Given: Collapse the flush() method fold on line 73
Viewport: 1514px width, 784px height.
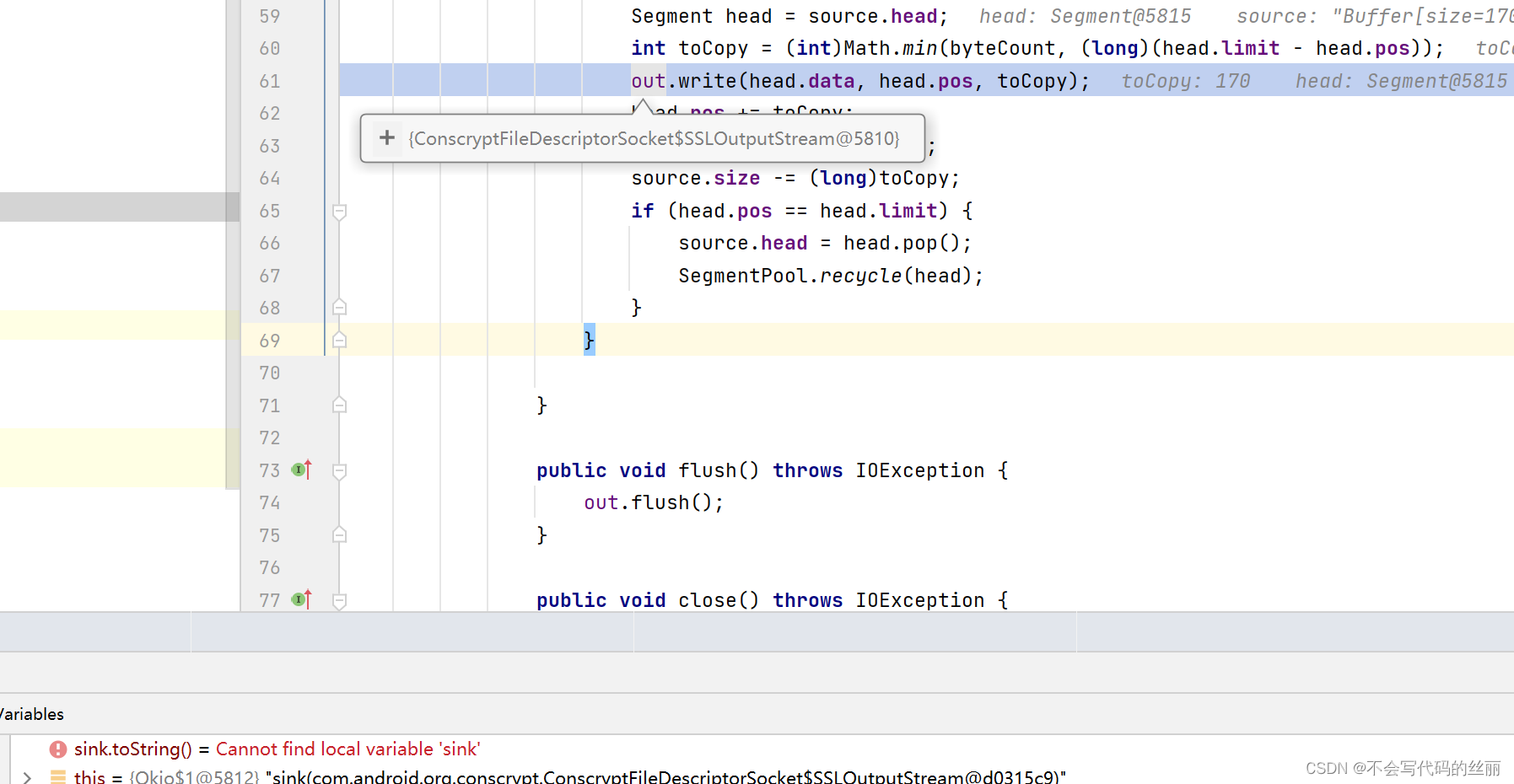Looking at the screenshot, I should pyautogui.click(x=339, y=471).
